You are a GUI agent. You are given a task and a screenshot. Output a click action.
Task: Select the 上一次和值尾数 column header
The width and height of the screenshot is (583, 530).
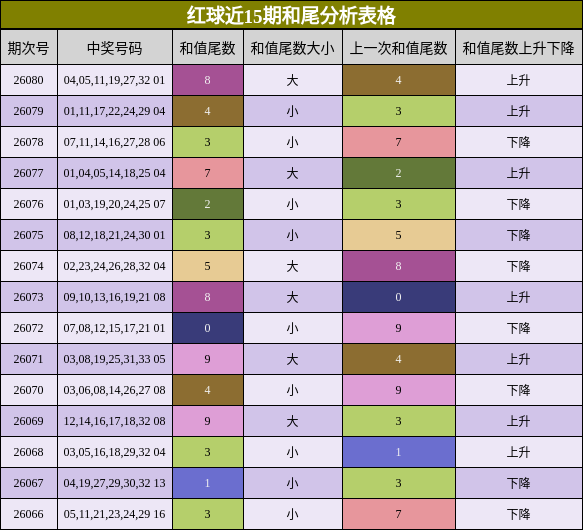click(x=399, y=47)
